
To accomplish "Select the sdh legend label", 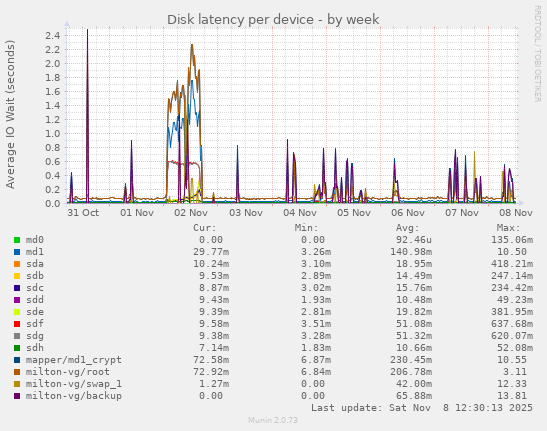I will (35, 348).
